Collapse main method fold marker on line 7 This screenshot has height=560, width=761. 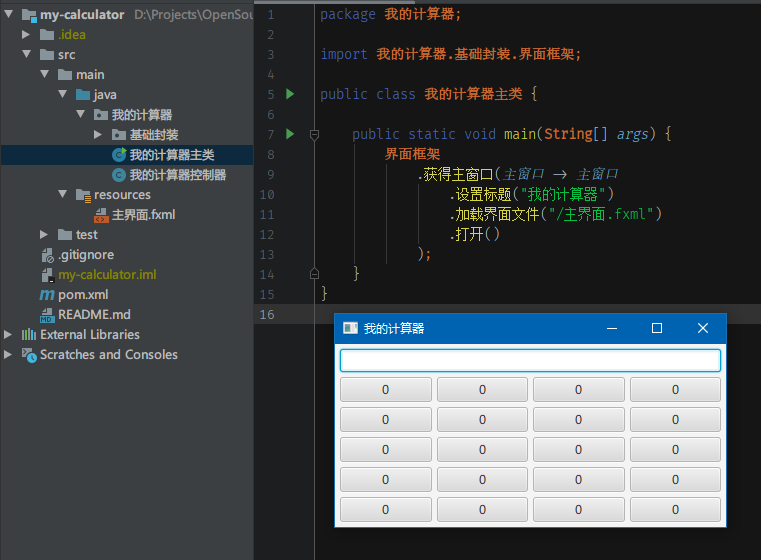point(314,134)
